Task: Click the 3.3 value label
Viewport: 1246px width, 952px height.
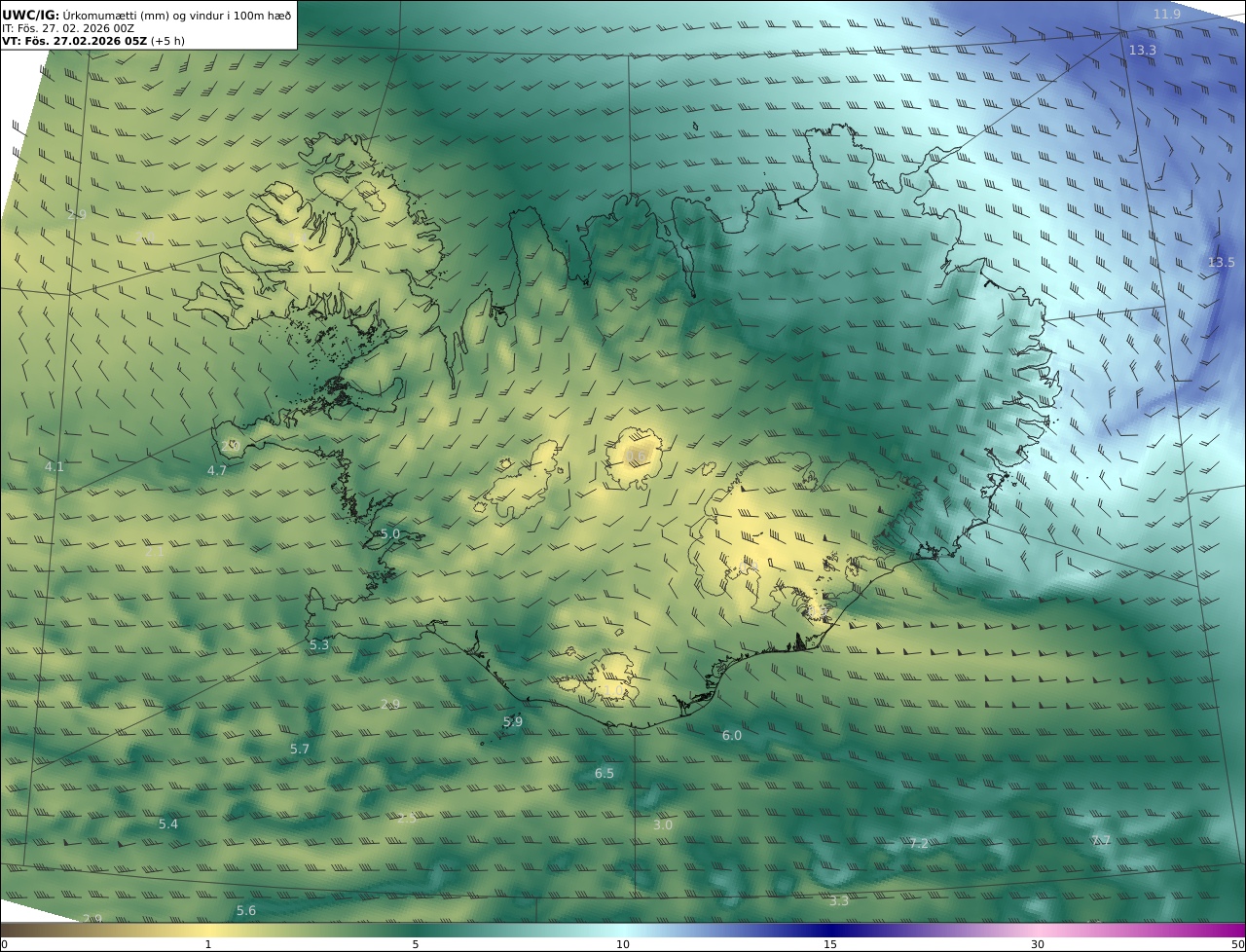Action: click(x=839, y=900)
